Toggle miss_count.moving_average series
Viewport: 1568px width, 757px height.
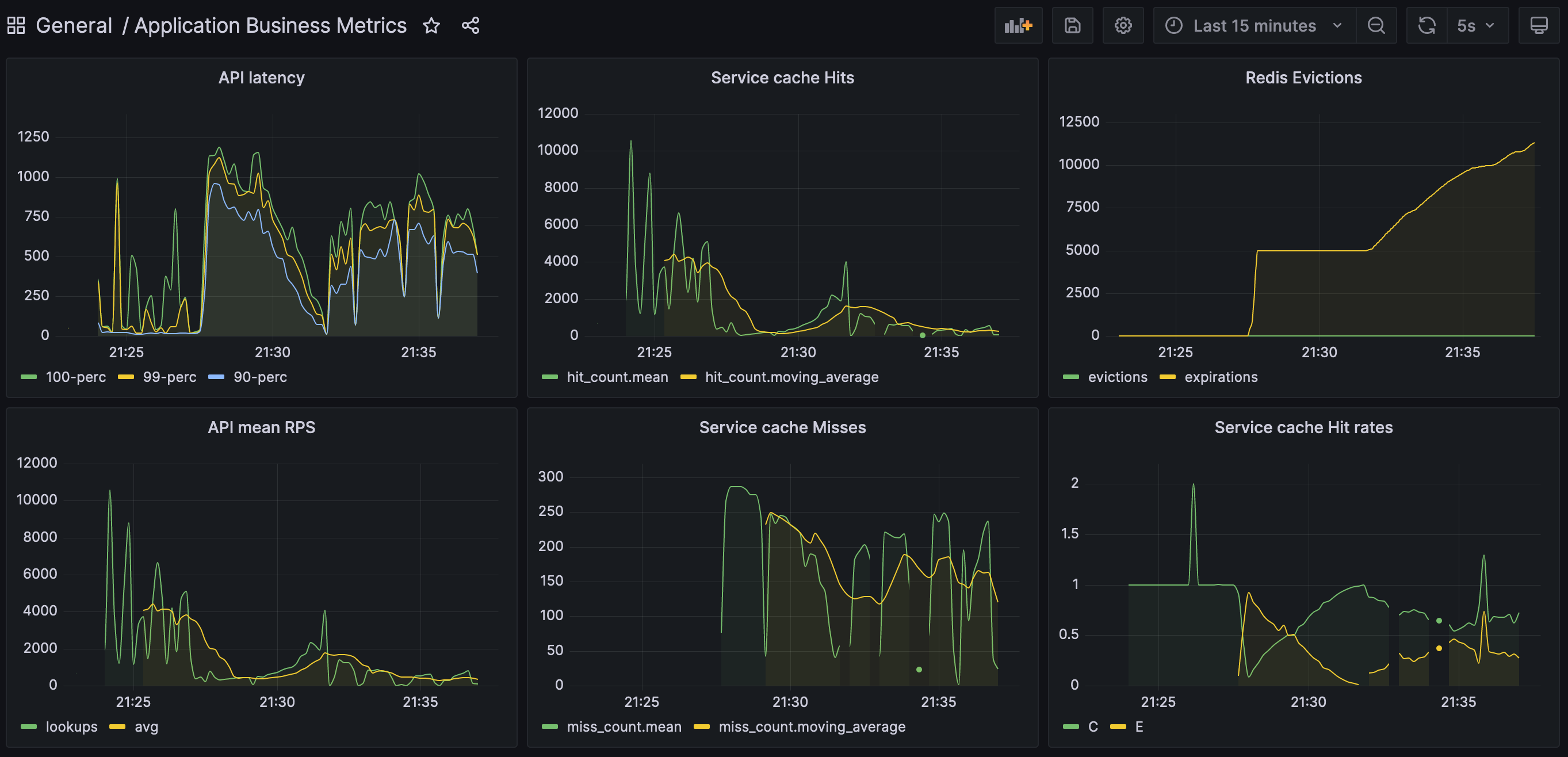[812, 727]
